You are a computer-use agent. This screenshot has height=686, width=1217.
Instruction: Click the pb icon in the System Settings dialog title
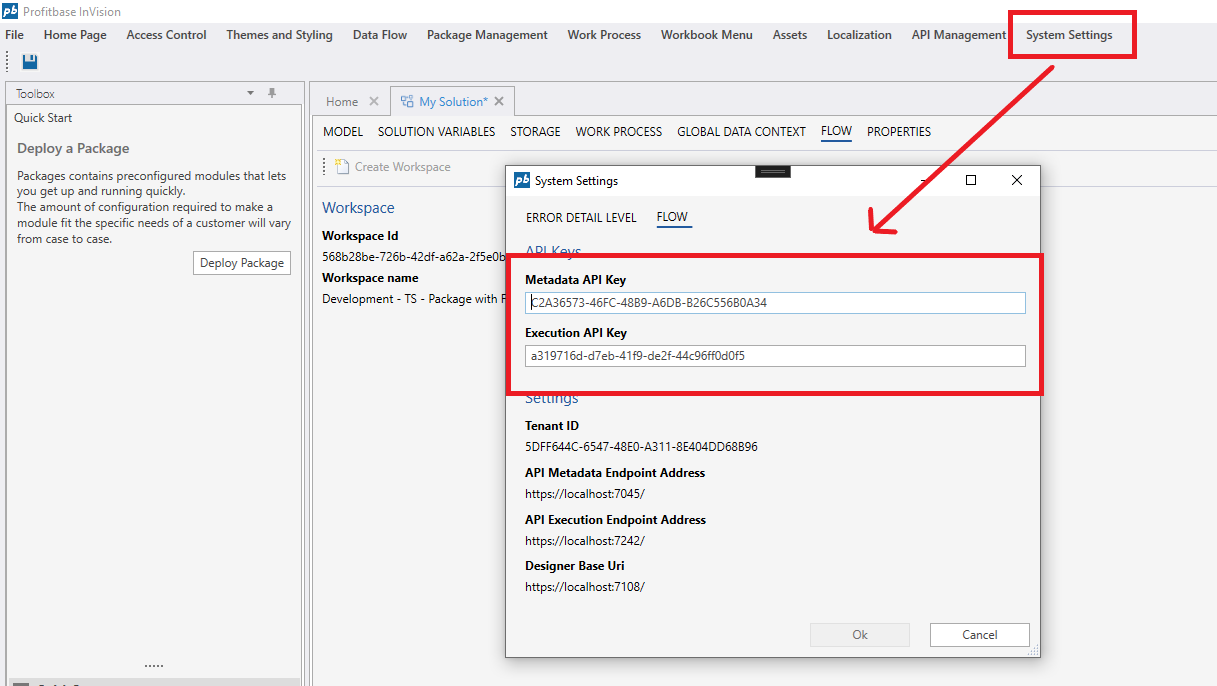[522, 181]
